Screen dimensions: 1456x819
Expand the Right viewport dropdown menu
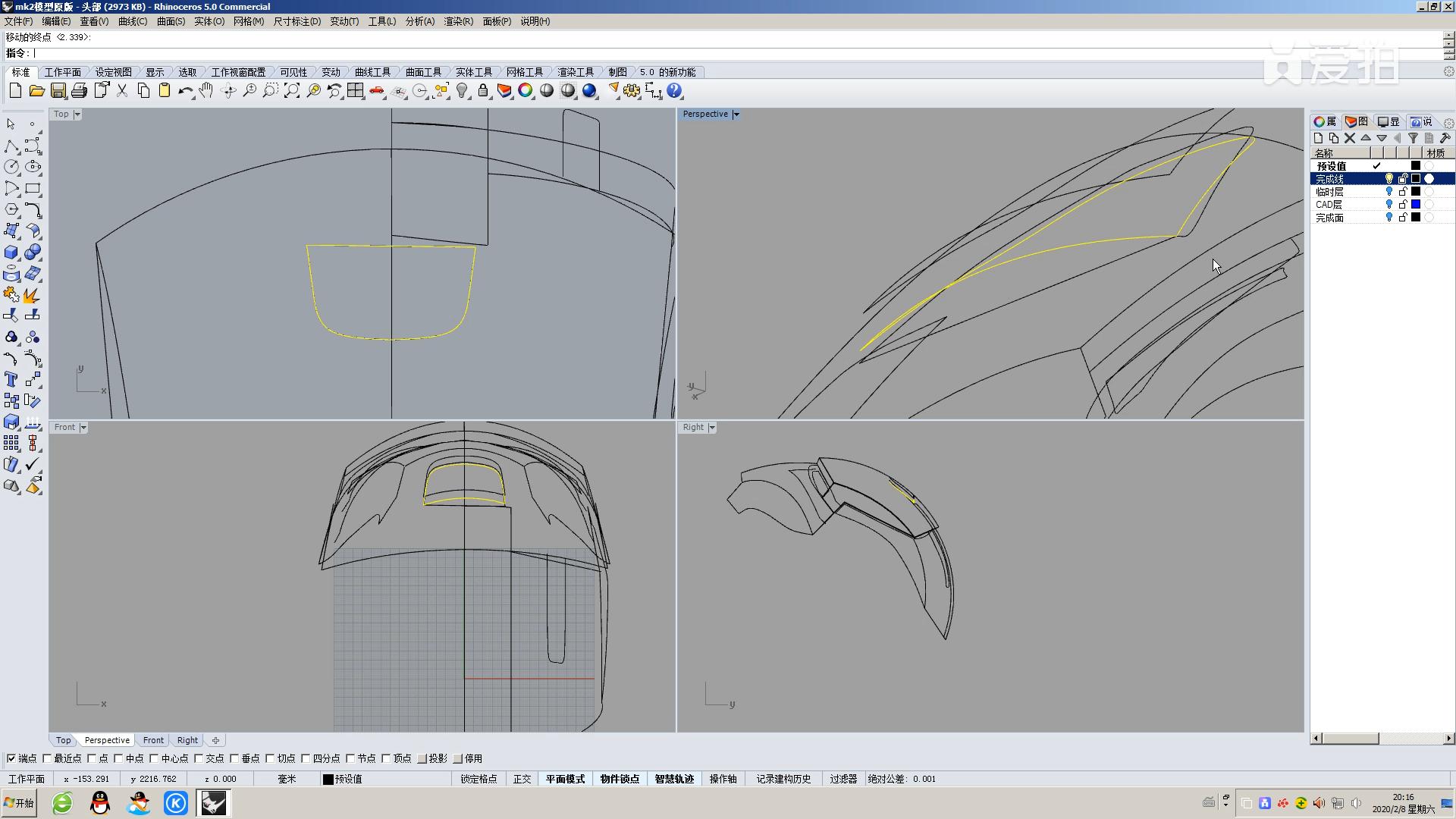click(711, 428)
